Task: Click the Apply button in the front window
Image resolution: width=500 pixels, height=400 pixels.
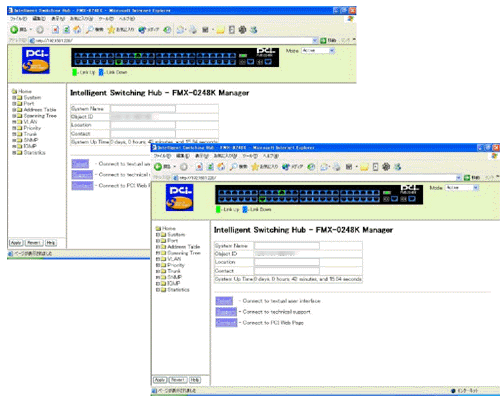Action: tap(160, 380)
